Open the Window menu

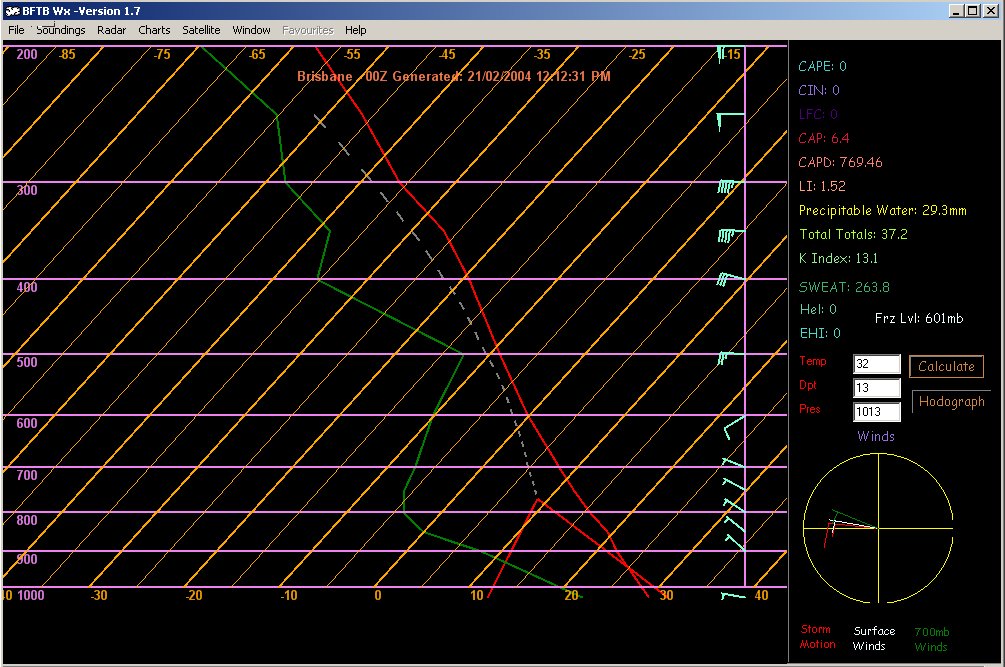(x=251, y=30)
